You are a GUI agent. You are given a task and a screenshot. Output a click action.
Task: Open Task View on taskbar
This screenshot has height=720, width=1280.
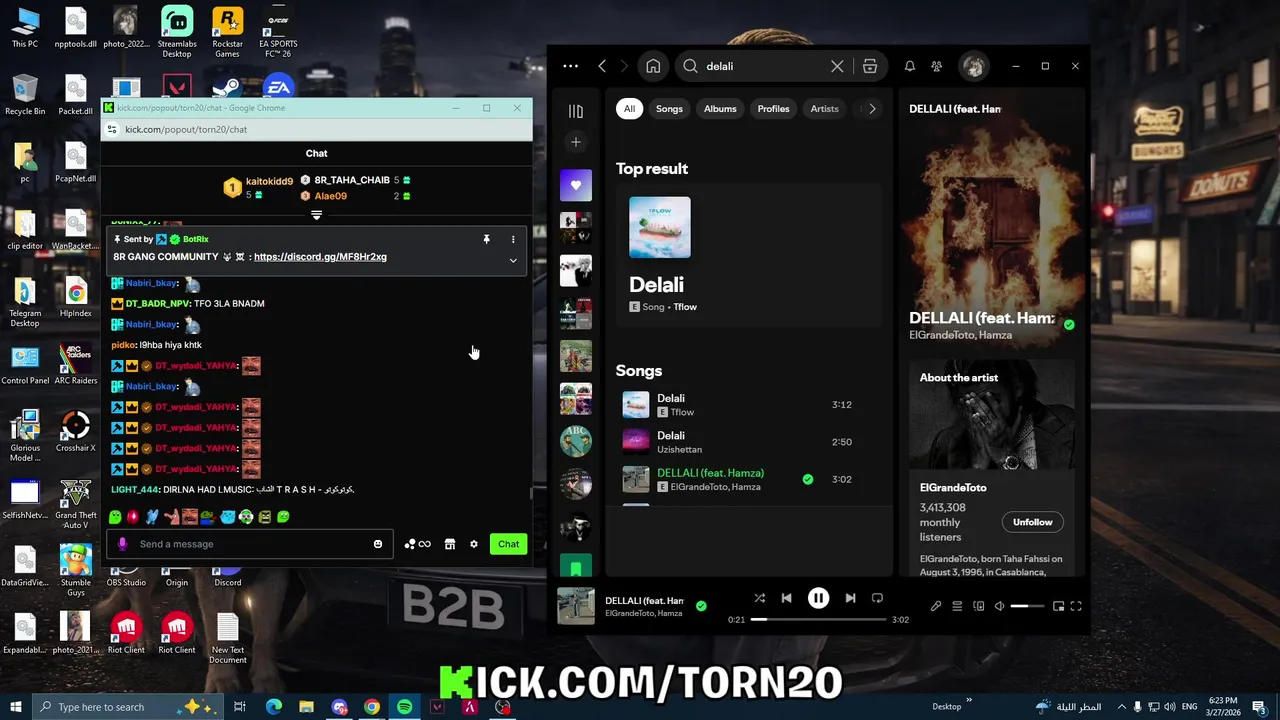tap(240, 707)
